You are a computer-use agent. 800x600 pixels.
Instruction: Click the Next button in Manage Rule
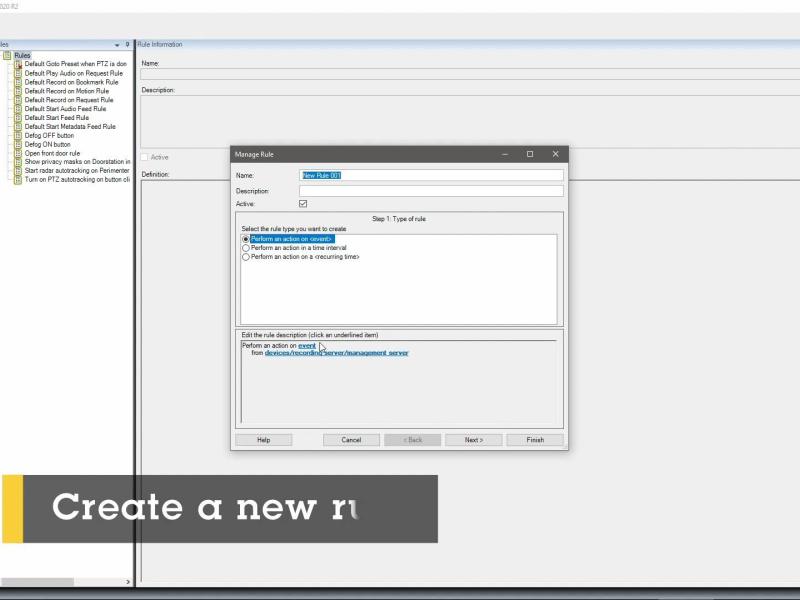point(472,439)
